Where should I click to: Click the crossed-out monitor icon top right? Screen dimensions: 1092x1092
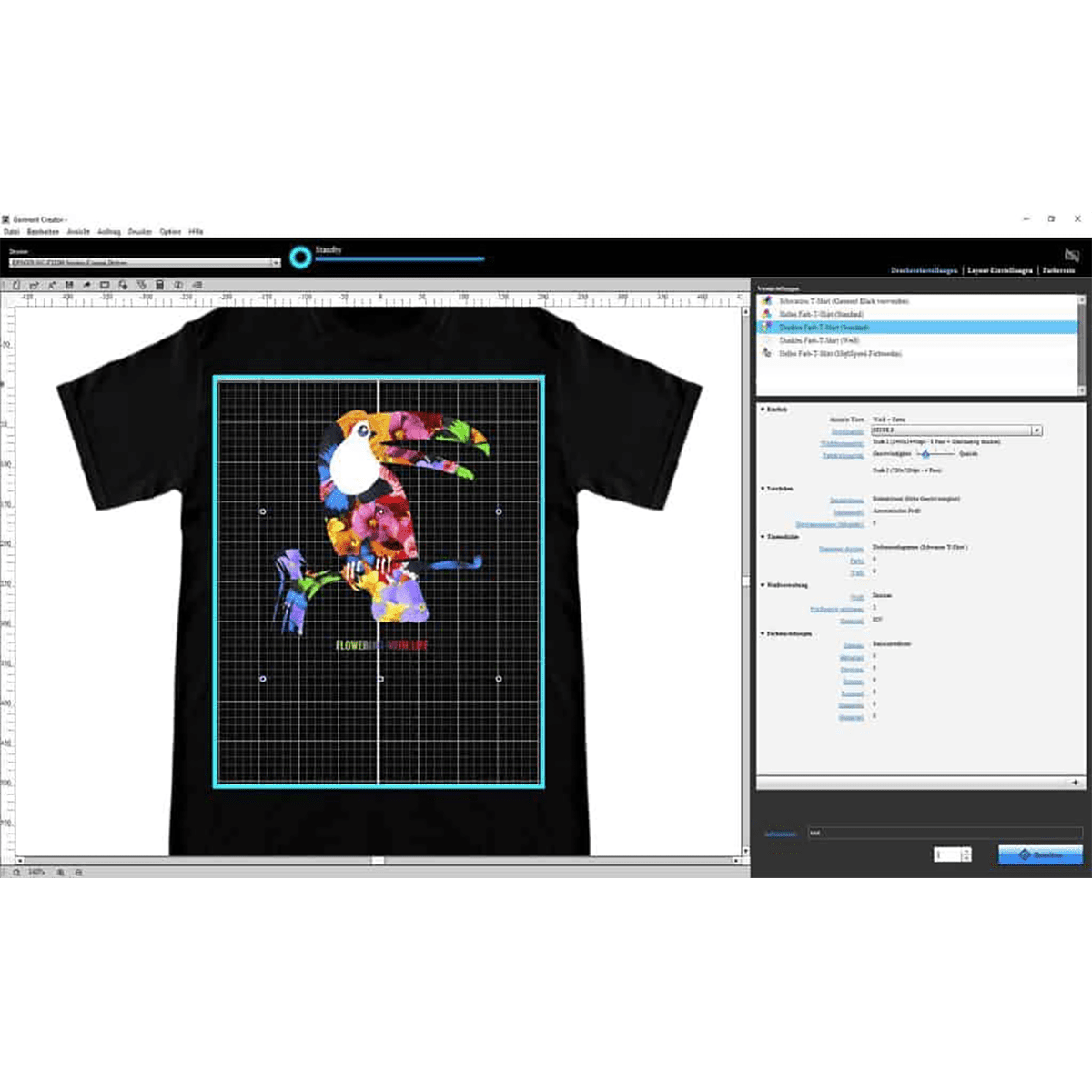click(1071, 255)
